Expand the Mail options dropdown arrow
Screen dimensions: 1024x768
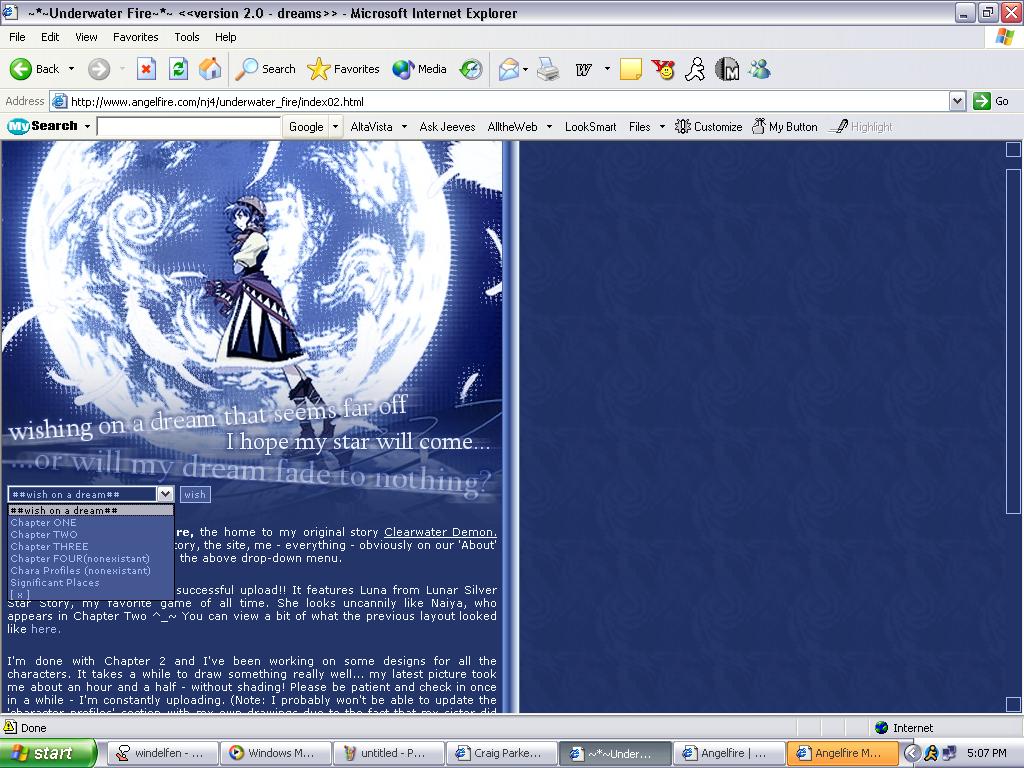tap(525, 69)
